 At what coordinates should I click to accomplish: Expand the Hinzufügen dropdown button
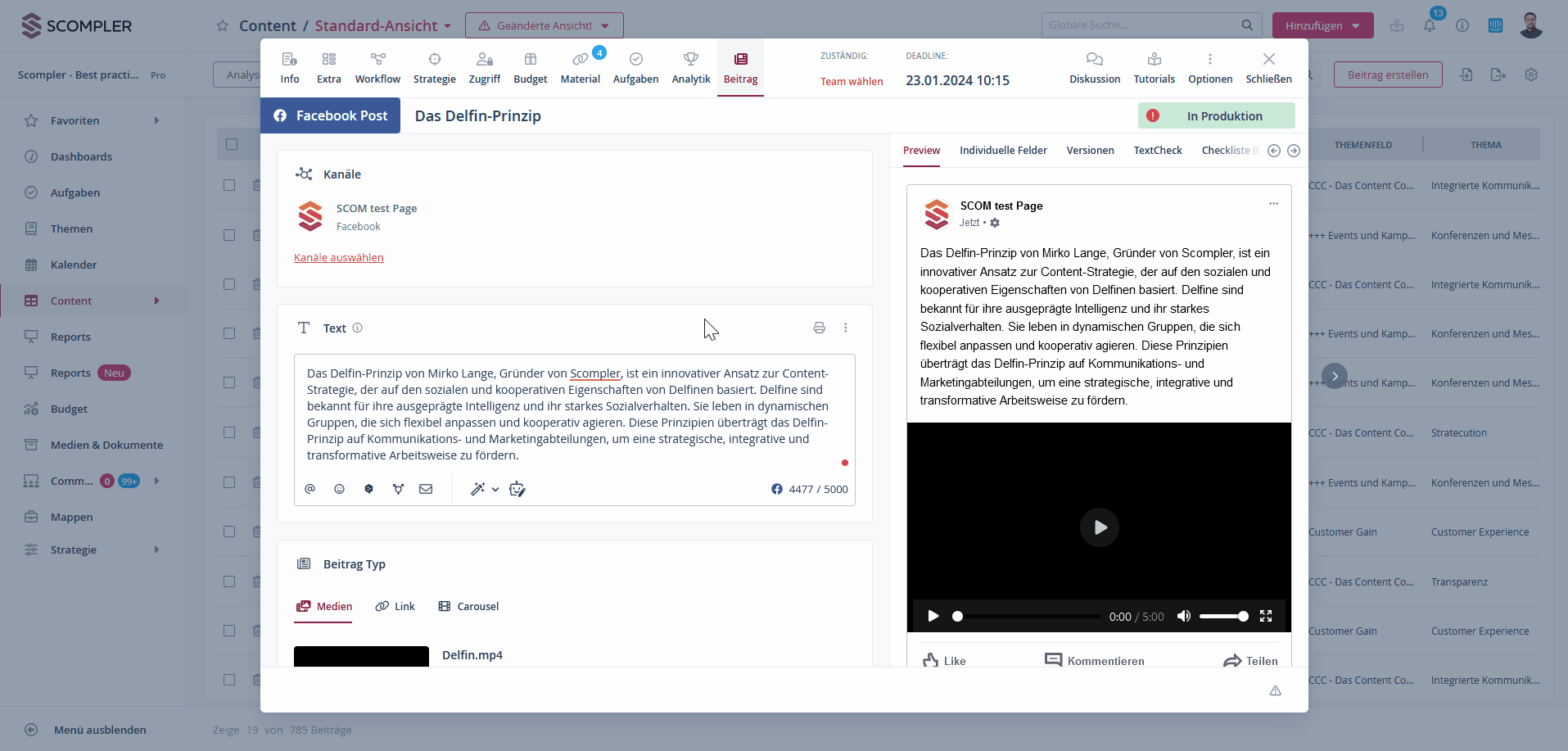pos(1322,25)
